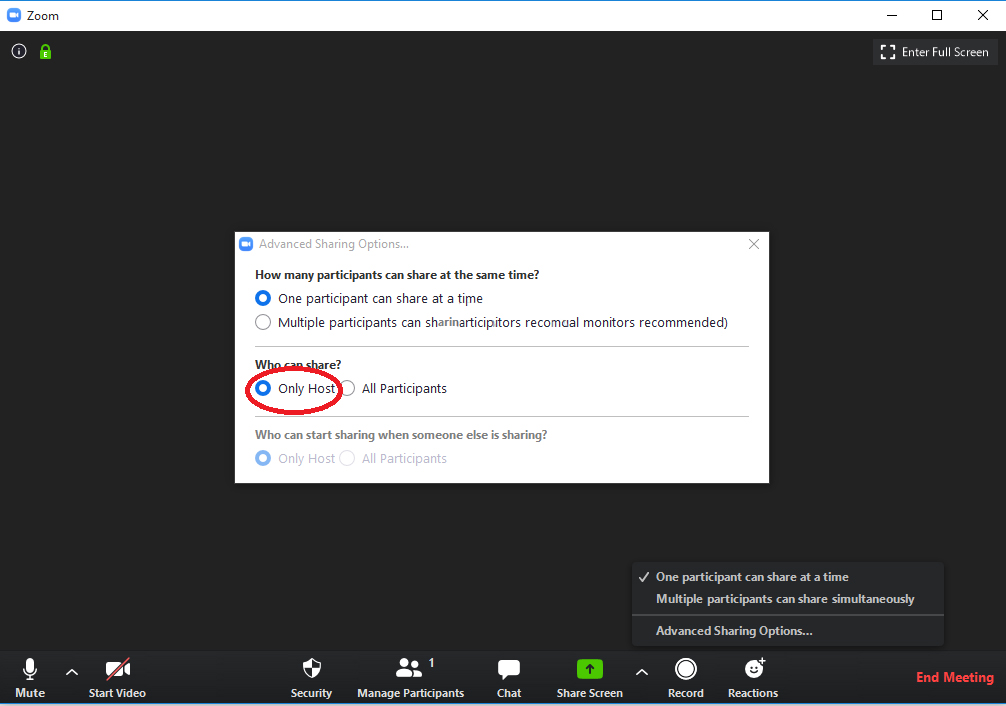This screenshot has height=706, width=1006.
Task: Click the green encryption lock icon
Action: [45, 52]
